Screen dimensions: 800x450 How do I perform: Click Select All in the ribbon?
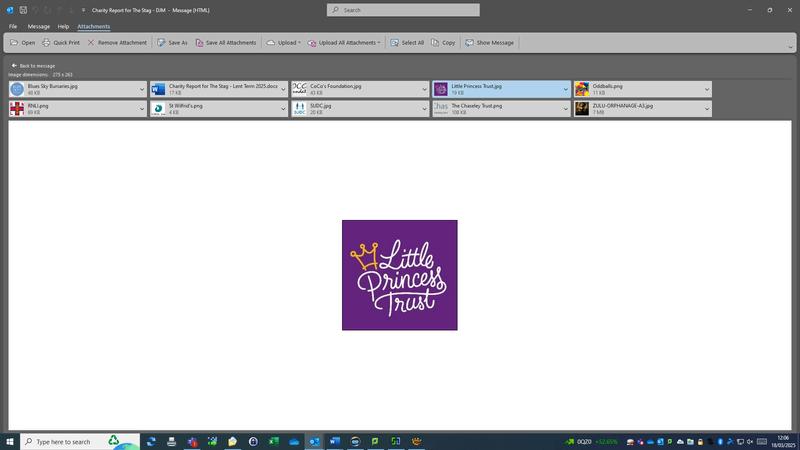click(x=407, y=43)
